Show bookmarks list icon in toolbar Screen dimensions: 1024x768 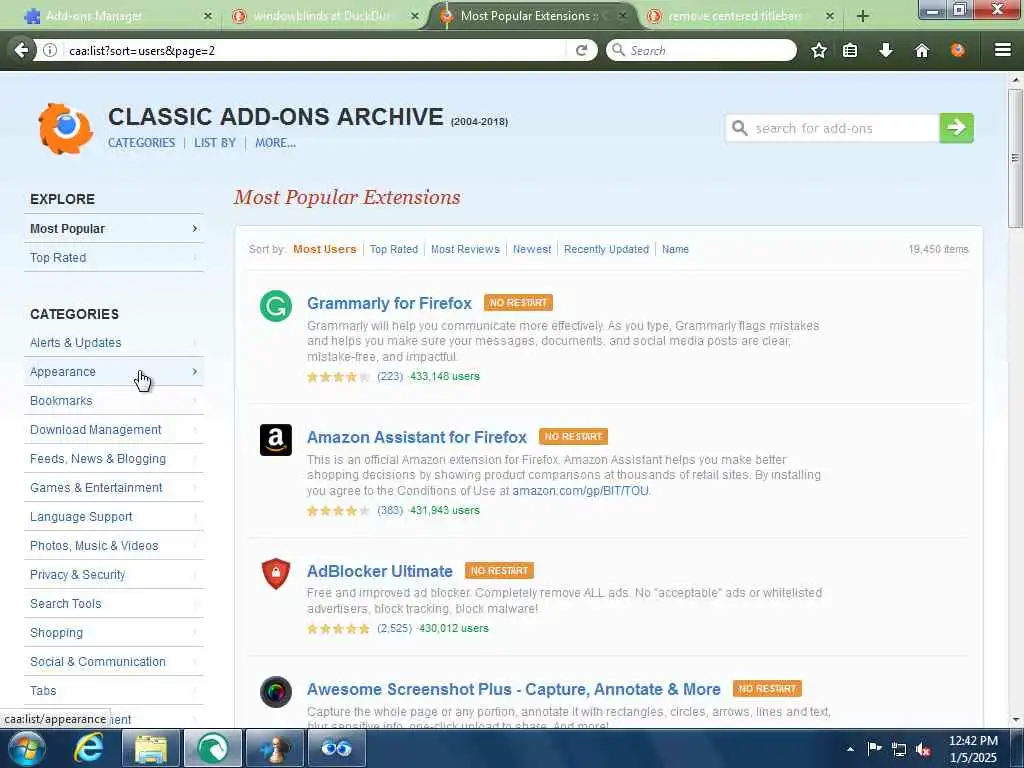(850, 50)
